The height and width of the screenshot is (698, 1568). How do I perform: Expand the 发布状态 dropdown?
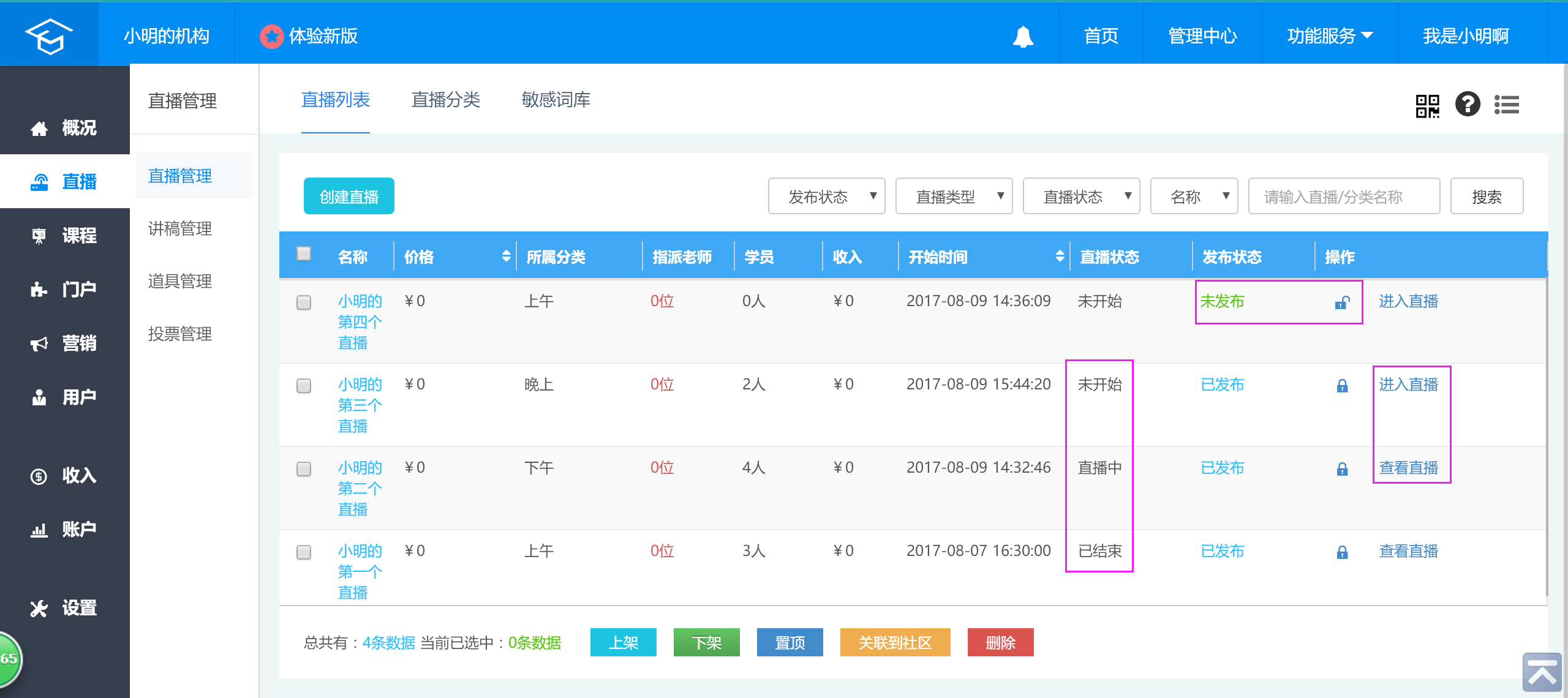[x=826, y=197]
